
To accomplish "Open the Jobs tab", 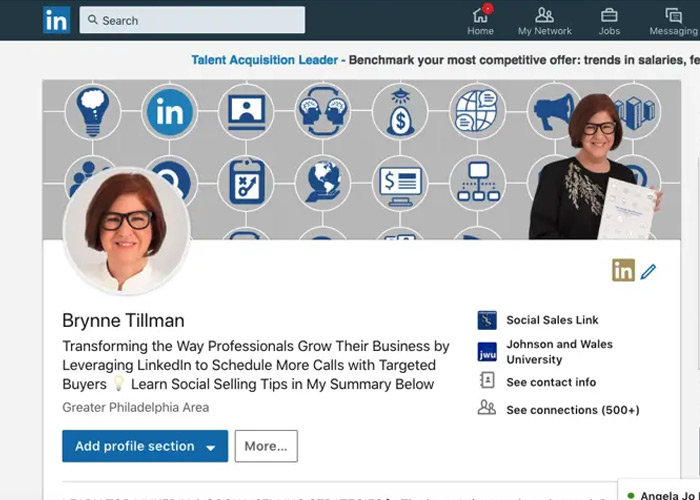I will pyautogui.click(x=609, y=21).
